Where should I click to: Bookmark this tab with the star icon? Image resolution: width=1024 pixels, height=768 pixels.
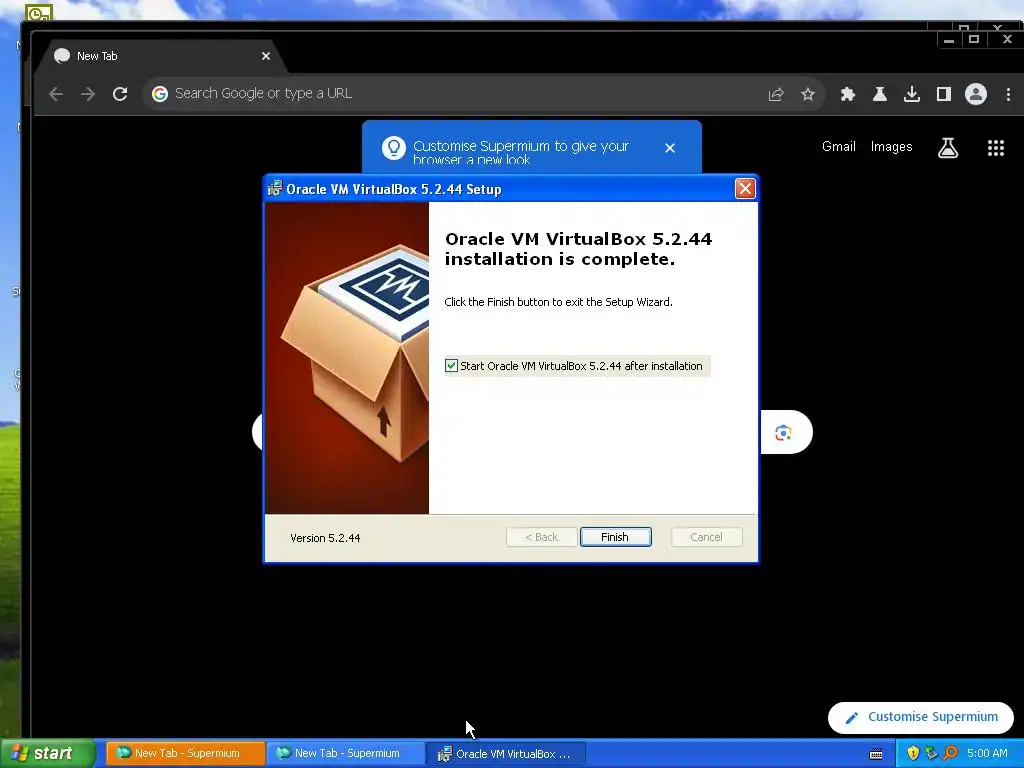click(808, 95)
